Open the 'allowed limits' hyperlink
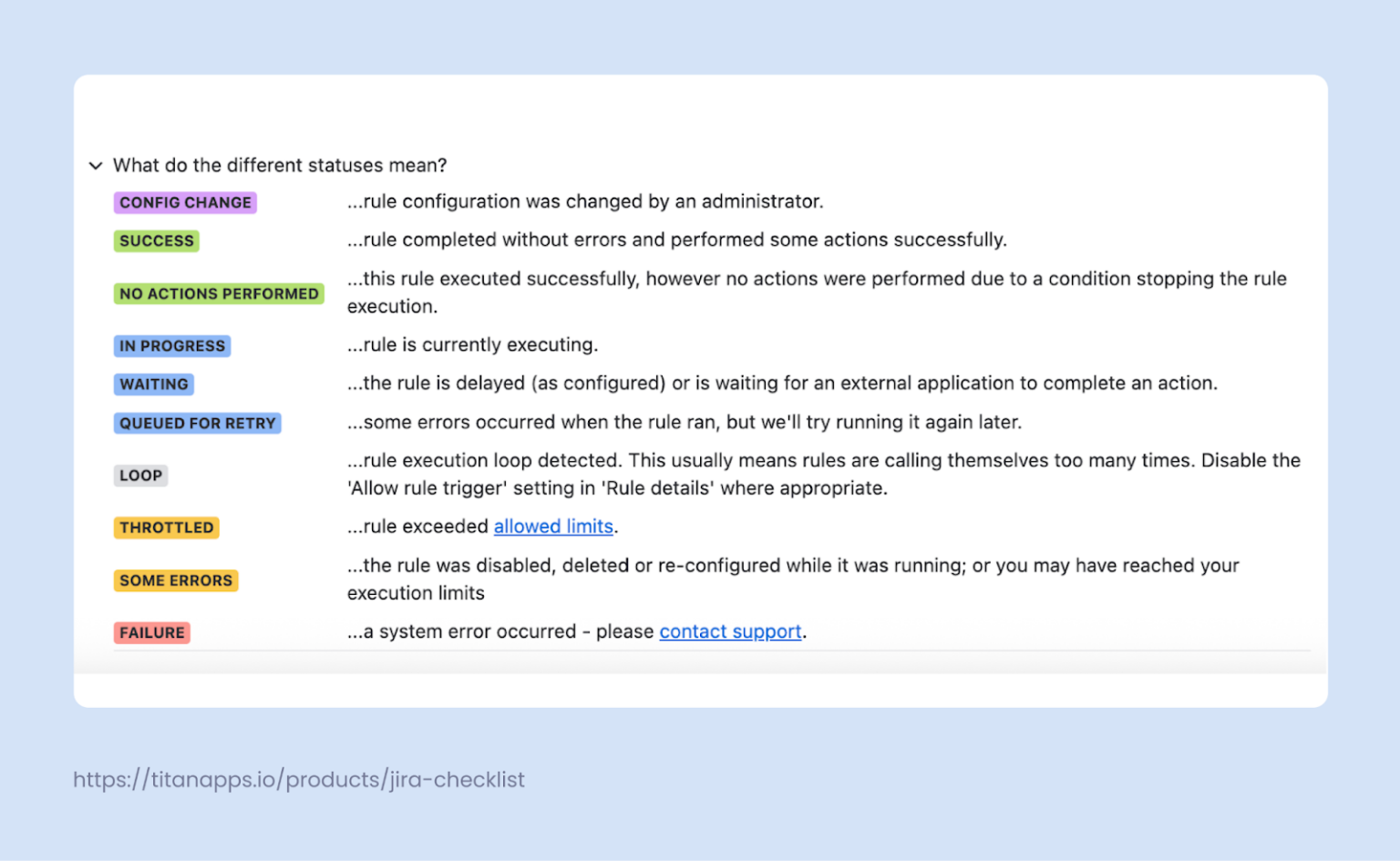The image size is (1400, 861). (x=553, y=527)
